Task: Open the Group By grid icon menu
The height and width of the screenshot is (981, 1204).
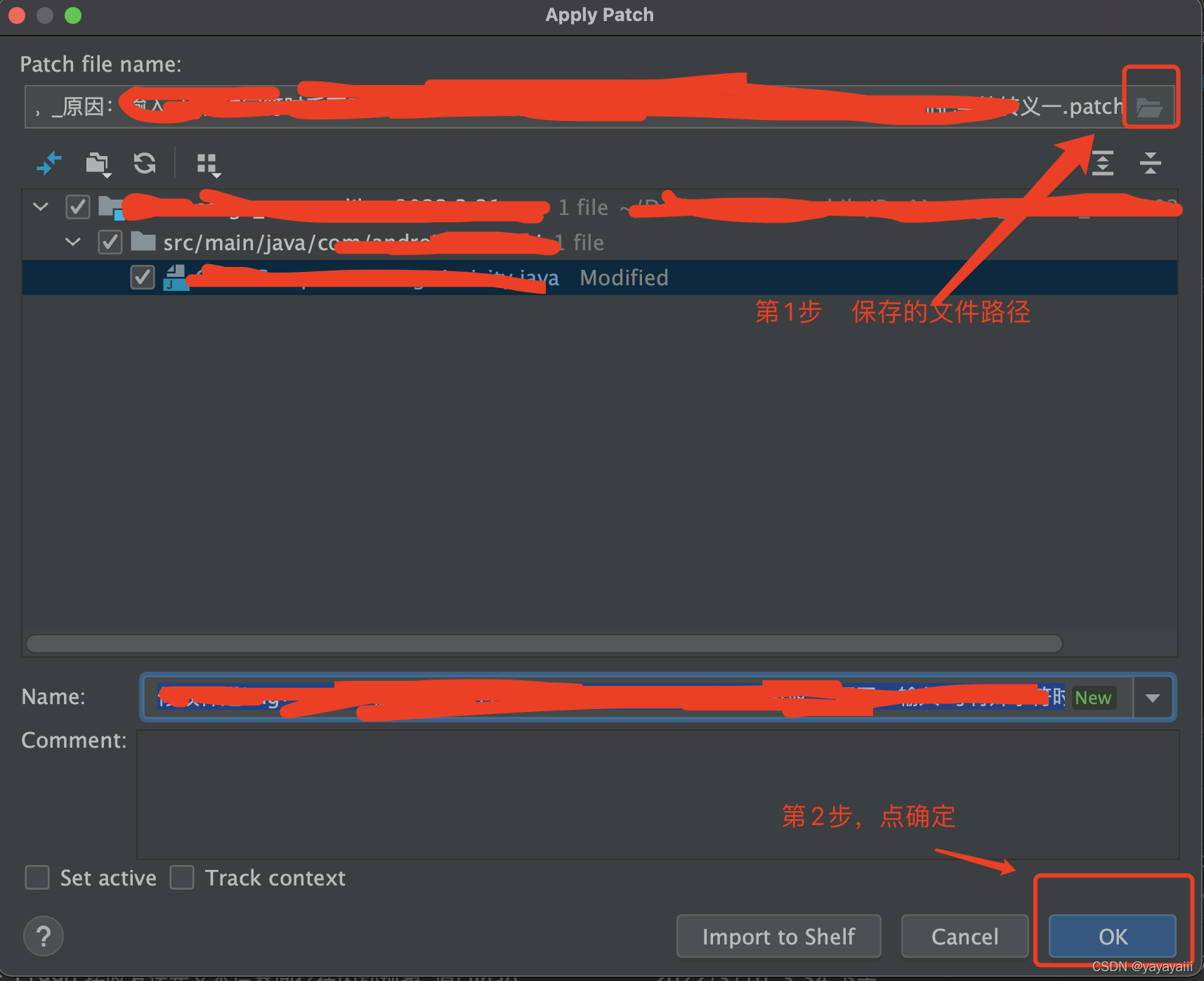Action: pos(209,165)
